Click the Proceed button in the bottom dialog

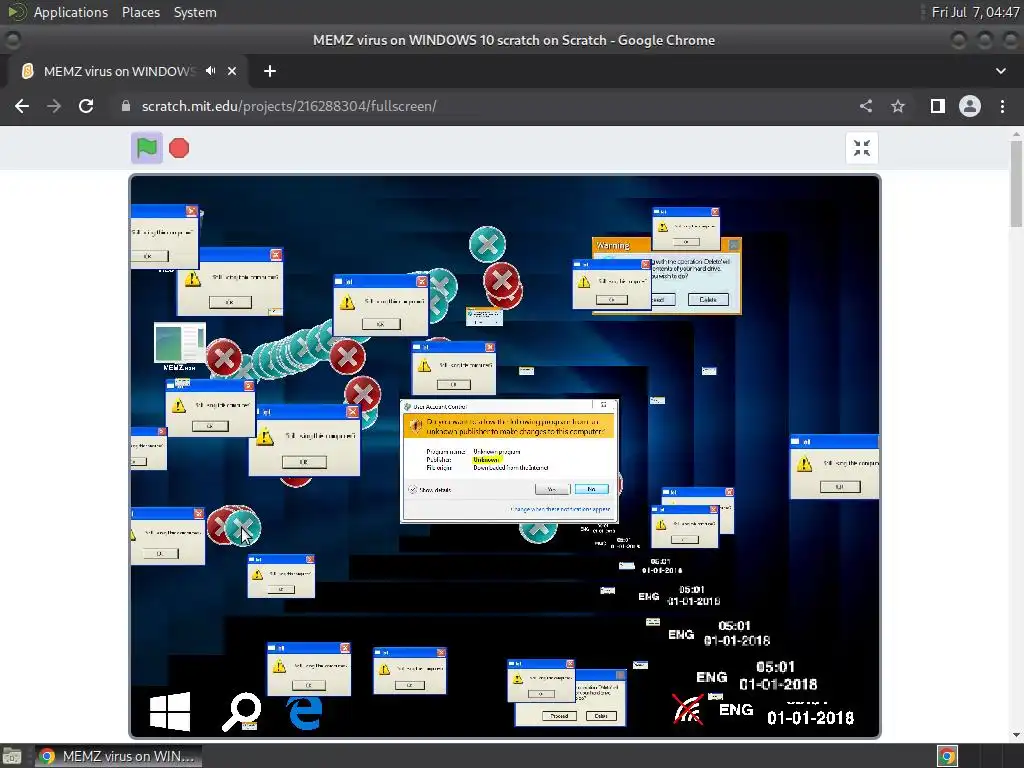(560, 716)
